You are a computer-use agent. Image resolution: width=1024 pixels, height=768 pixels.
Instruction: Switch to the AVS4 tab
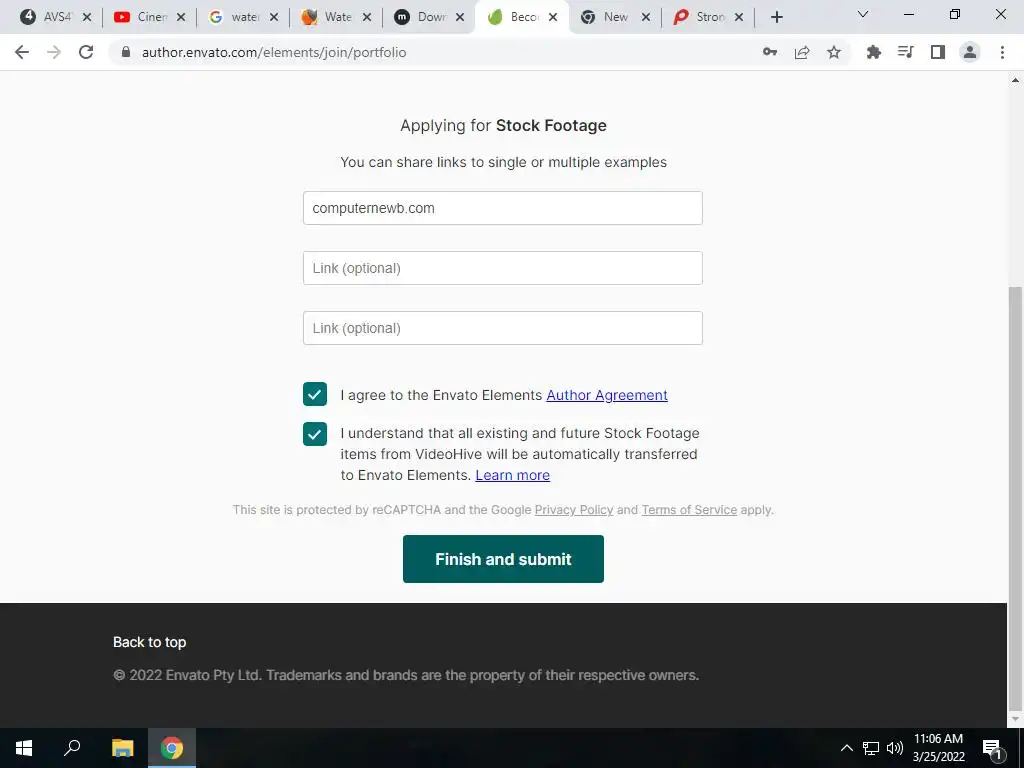tap(46, 17)
